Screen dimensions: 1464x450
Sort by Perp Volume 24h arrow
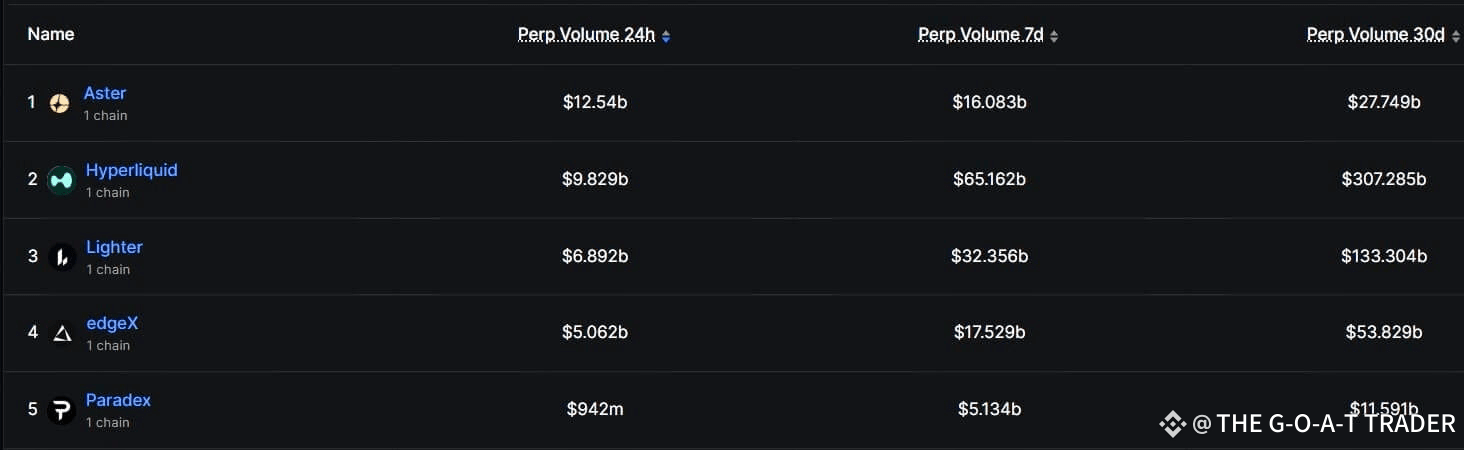point(666,36)
